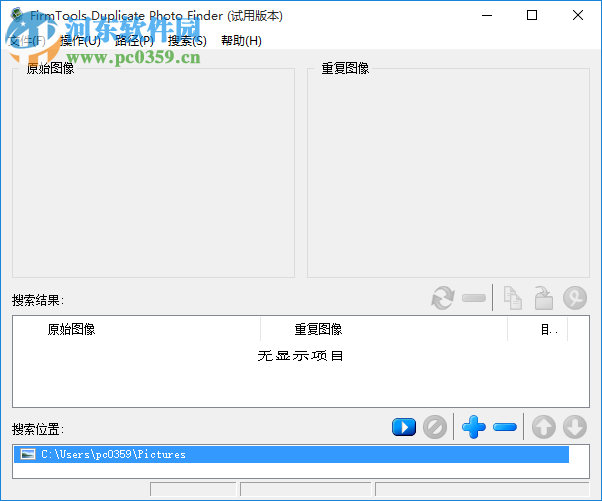Move search location down with the arrow icon
The width and height of the screenshot is (602, 501).
pyautogui.click(x=575, y=427)
